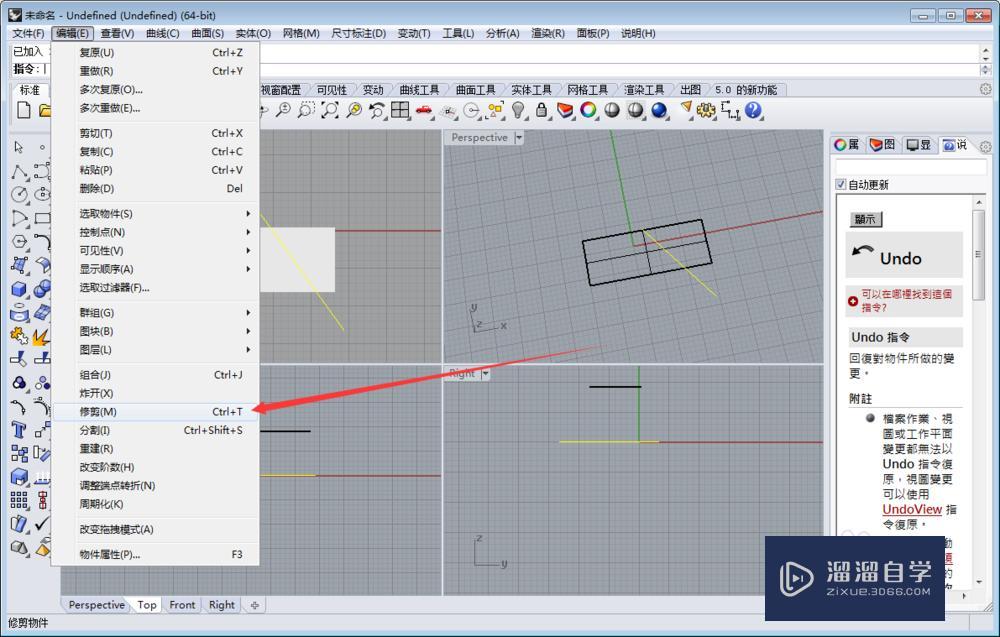
Task: Click the light bulb hide objects icon
Action: 518,110
